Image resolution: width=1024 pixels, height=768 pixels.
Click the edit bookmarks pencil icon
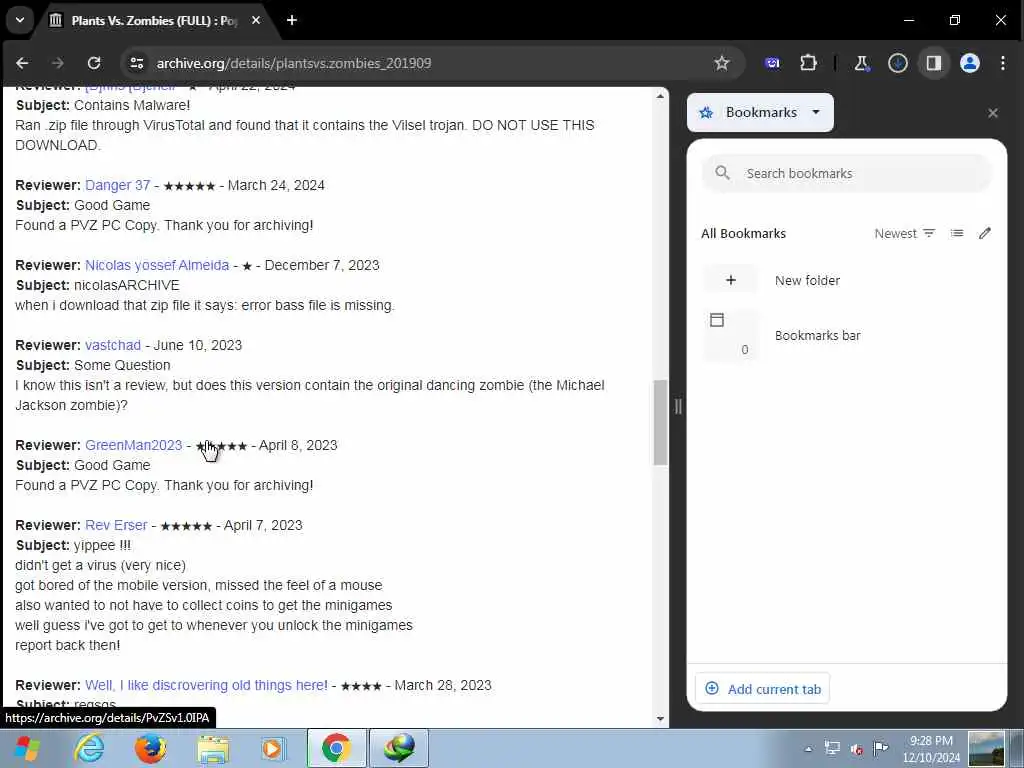tap(985, 233)
